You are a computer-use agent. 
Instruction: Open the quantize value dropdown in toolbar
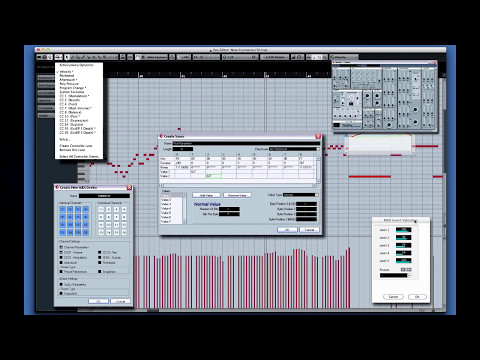(240, 57)
